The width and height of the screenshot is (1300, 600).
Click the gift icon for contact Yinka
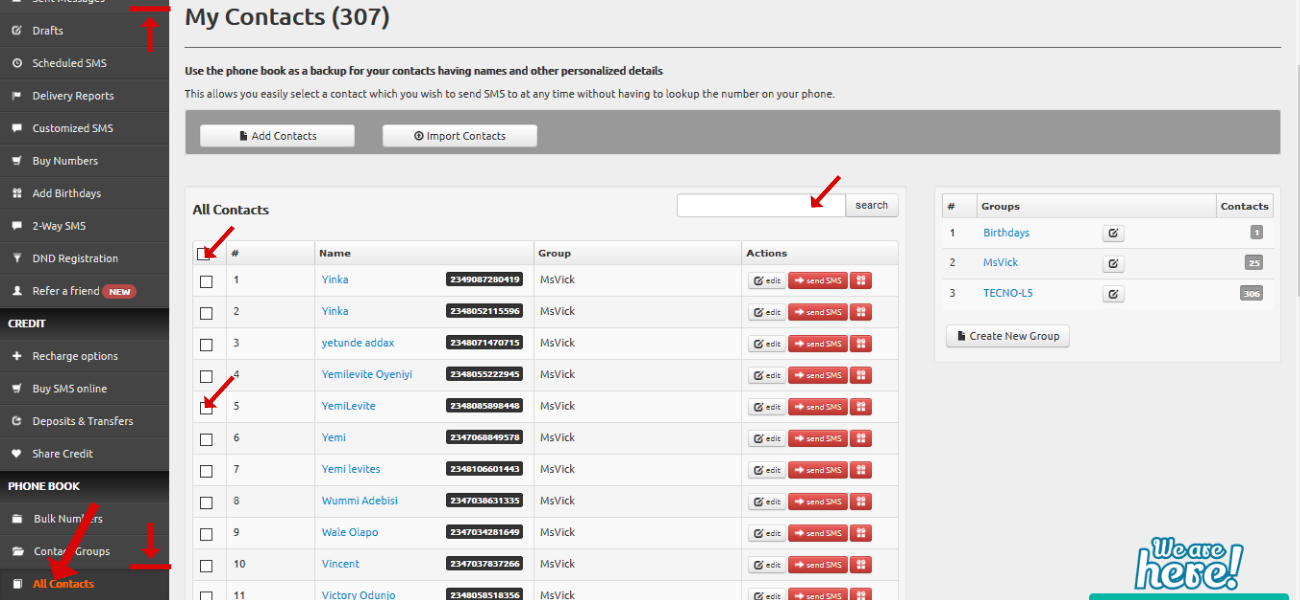[860, 280]
